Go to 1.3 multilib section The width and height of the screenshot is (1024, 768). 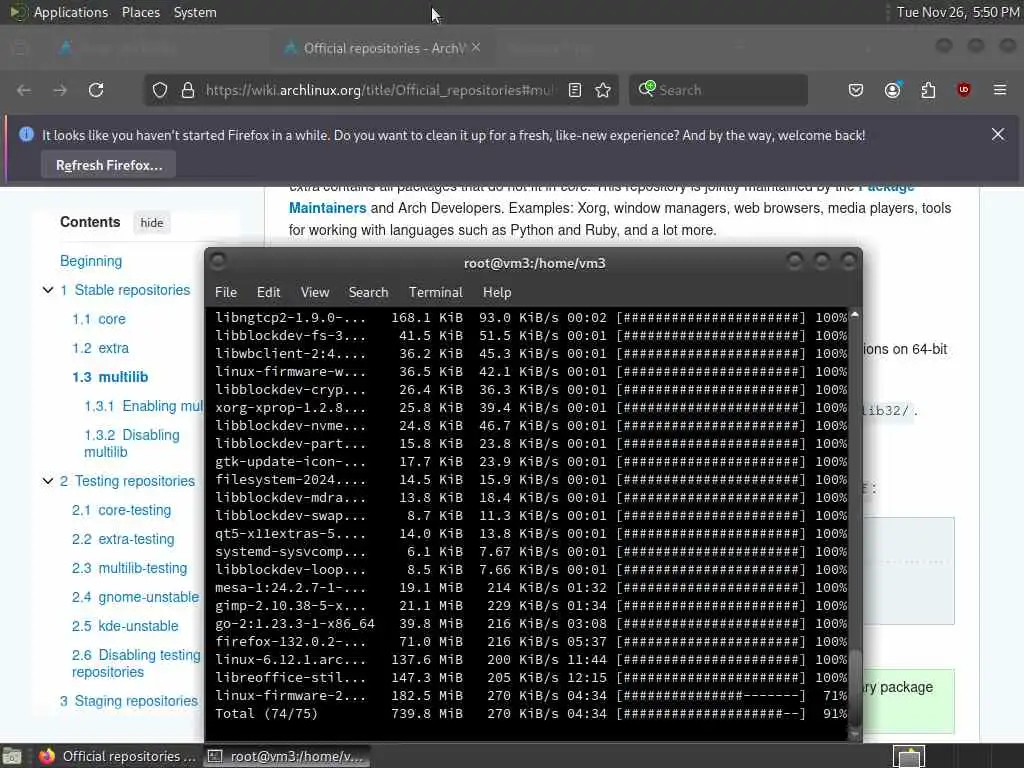coord(110,377)
